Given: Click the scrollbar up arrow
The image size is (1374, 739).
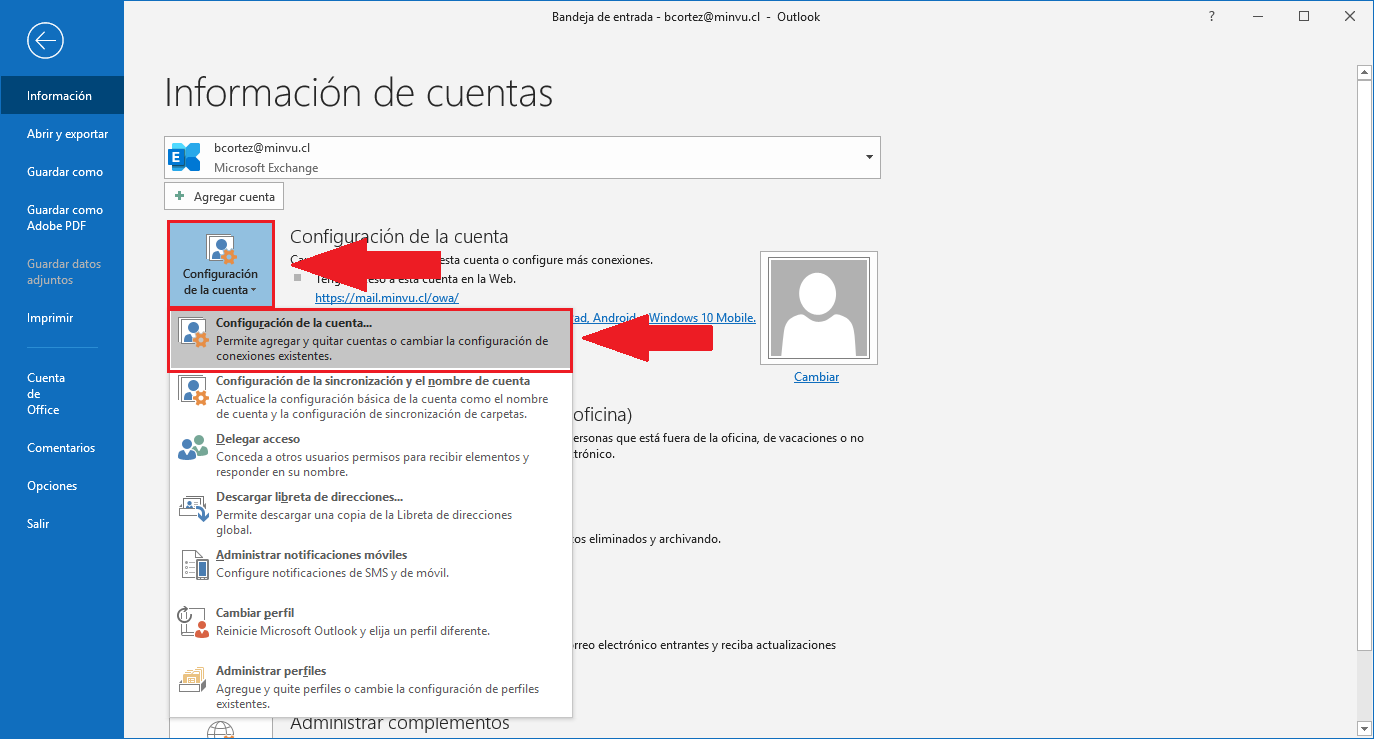Looking at the screenshot, I should pyautogui.click(x=1364, y=73).
